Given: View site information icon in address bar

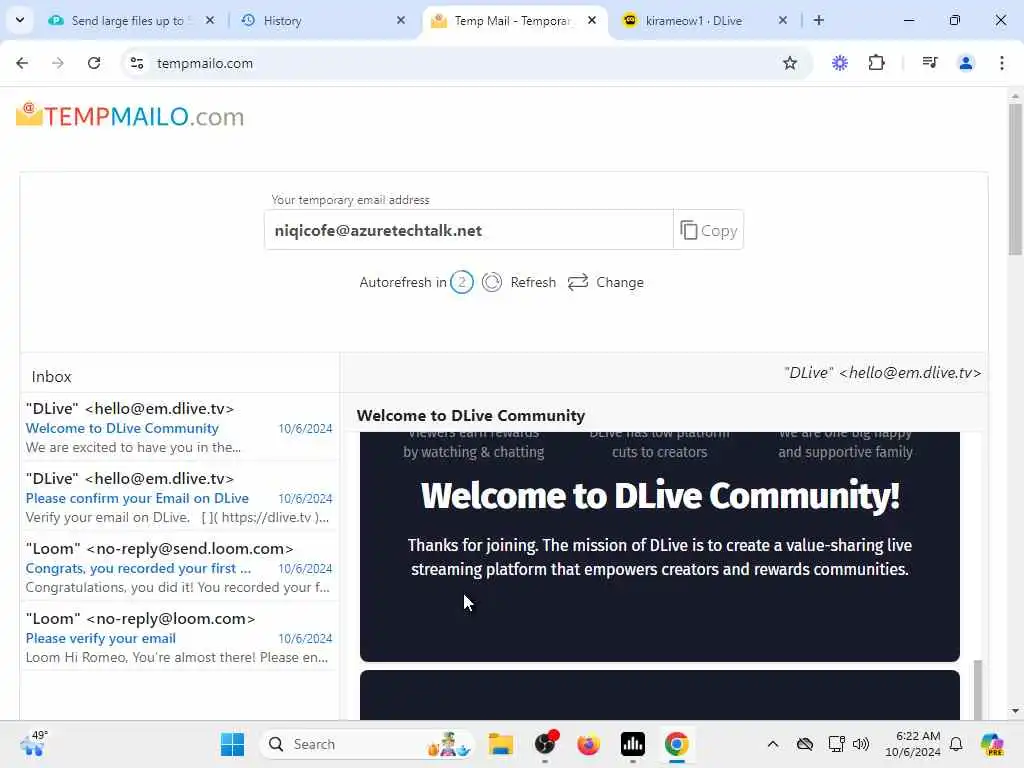Looking at the screenshot, I should 137,63.
